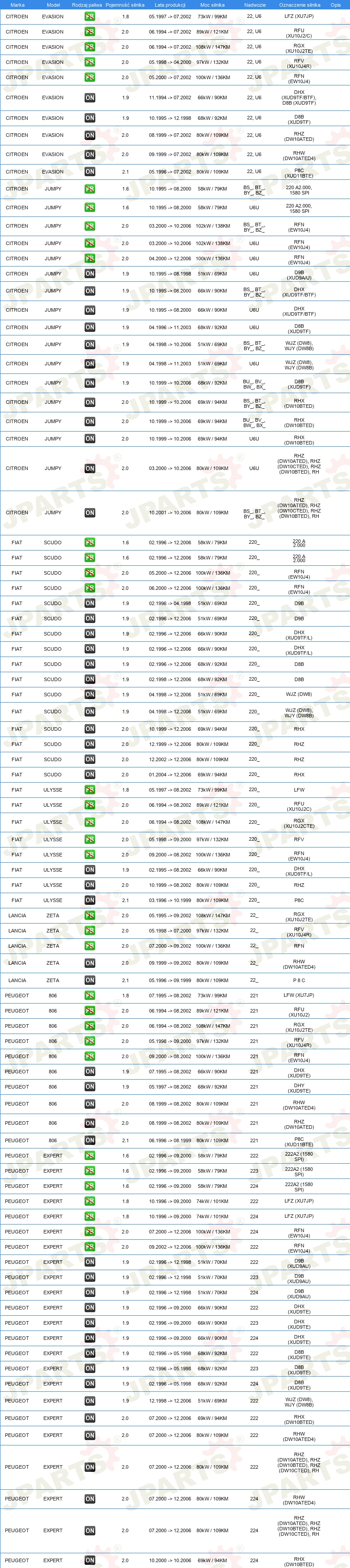The width and height of the screenshot is (350, 1568).
Task: Select production years cell 10.2000 -> 10.2006
Action: [x=170, y=1561]
